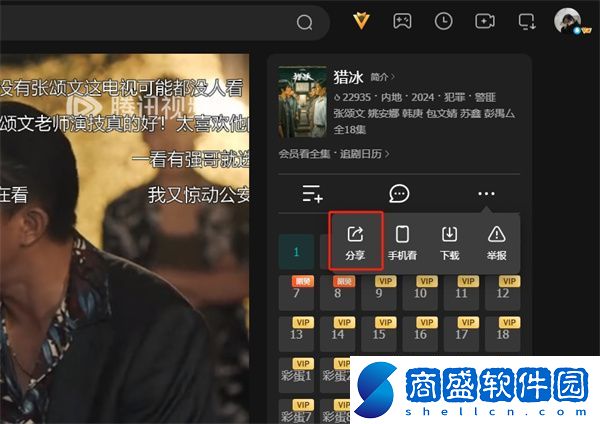The height and width of the screenshot is (424, 600).
Task: Play VIP episode 9
Action: [379, 293]
